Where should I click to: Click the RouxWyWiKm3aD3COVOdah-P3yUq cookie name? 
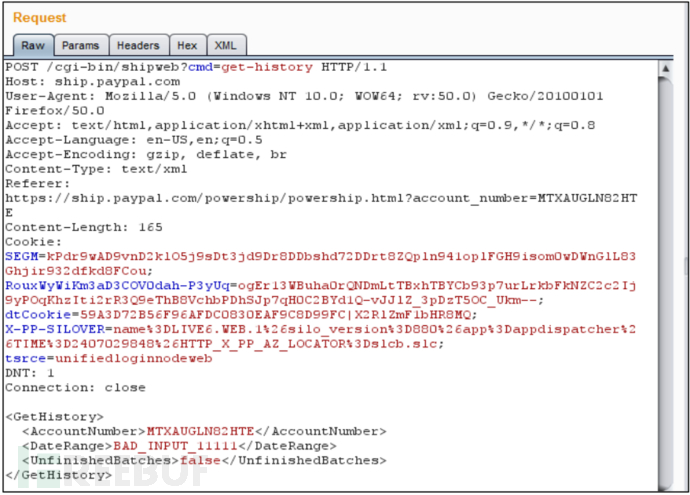pos(117,286)
